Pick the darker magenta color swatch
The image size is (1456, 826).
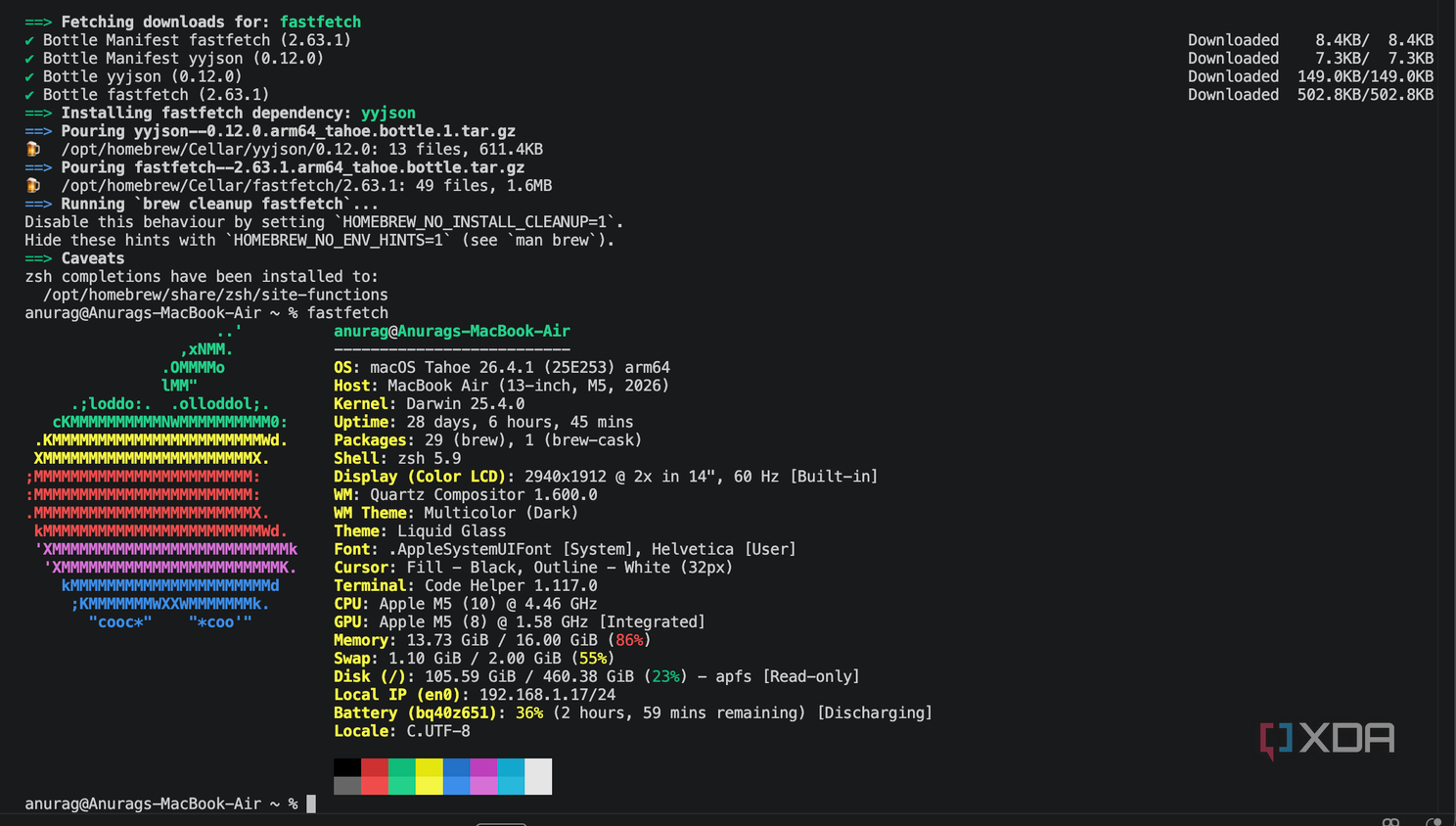[x=484, y=767]
